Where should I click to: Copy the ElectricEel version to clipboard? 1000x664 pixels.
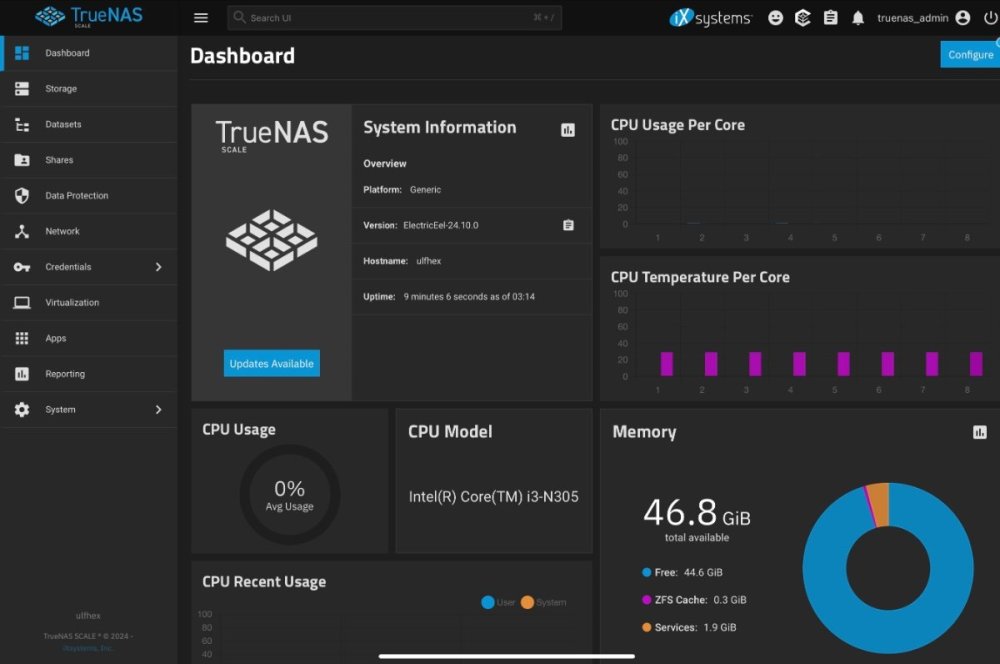[x=568, y=225]
